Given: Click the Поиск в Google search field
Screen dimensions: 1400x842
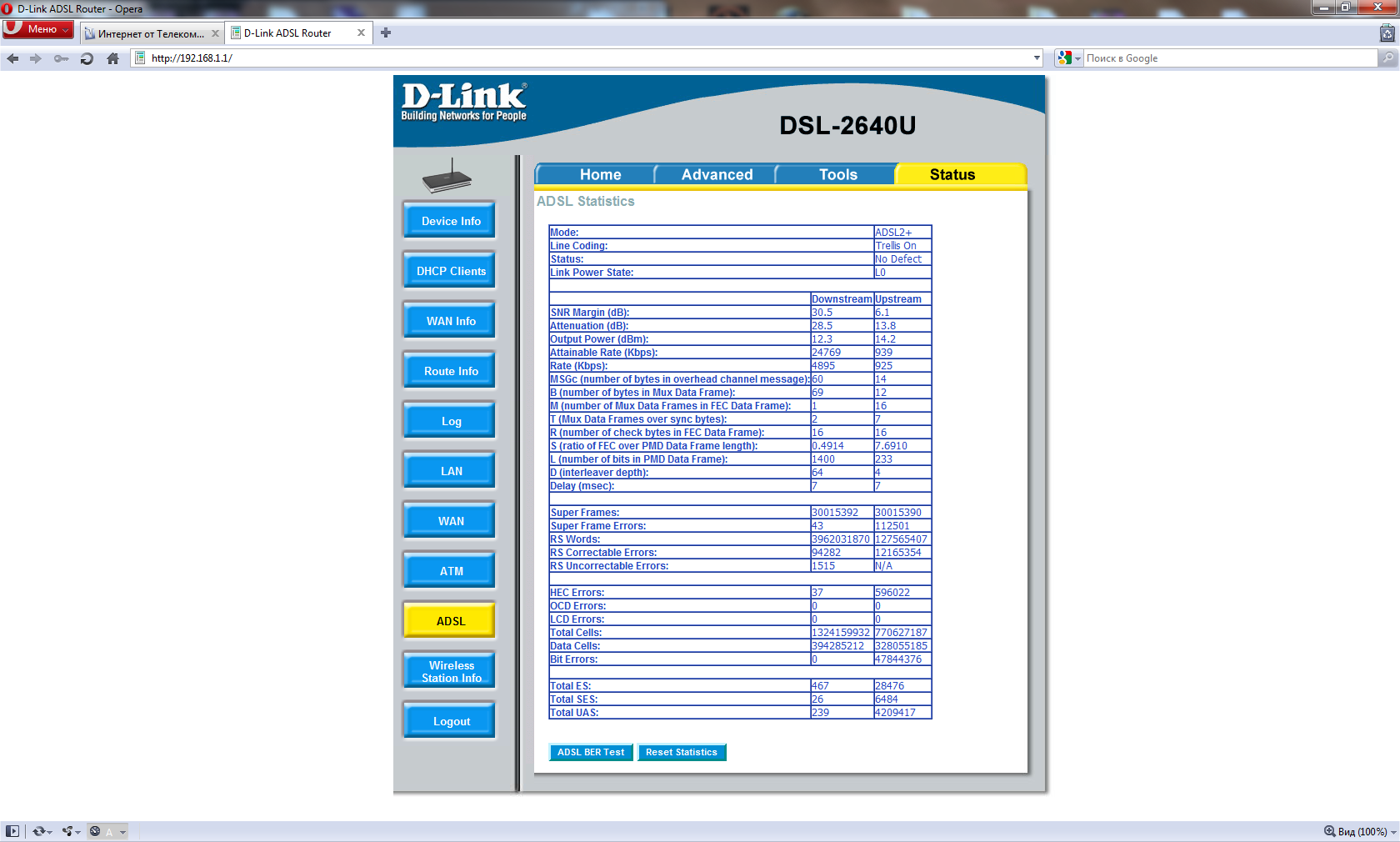Looking at the screenshot, I should 1229,58.
